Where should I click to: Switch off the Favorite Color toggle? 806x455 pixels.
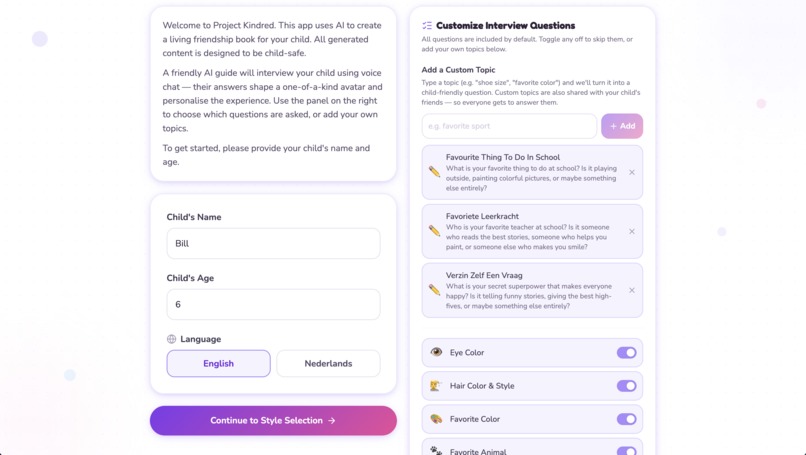click(x=627, y=420)
